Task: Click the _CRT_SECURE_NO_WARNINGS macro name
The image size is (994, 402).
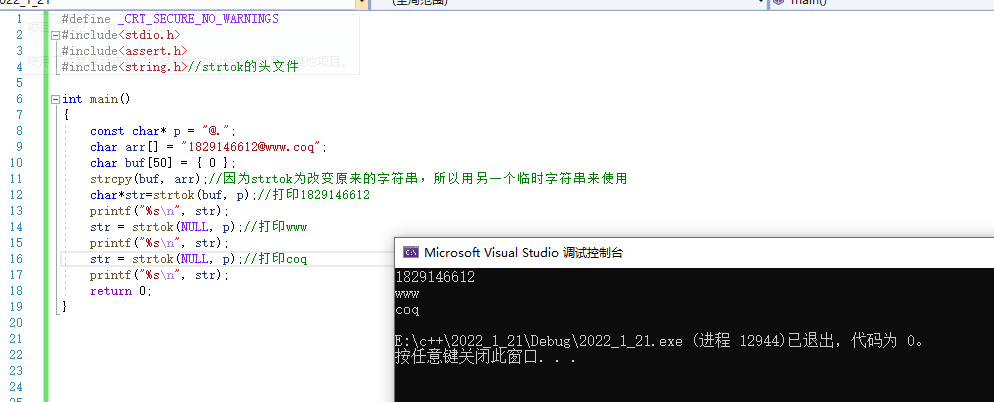Action: tap(198, 19)
